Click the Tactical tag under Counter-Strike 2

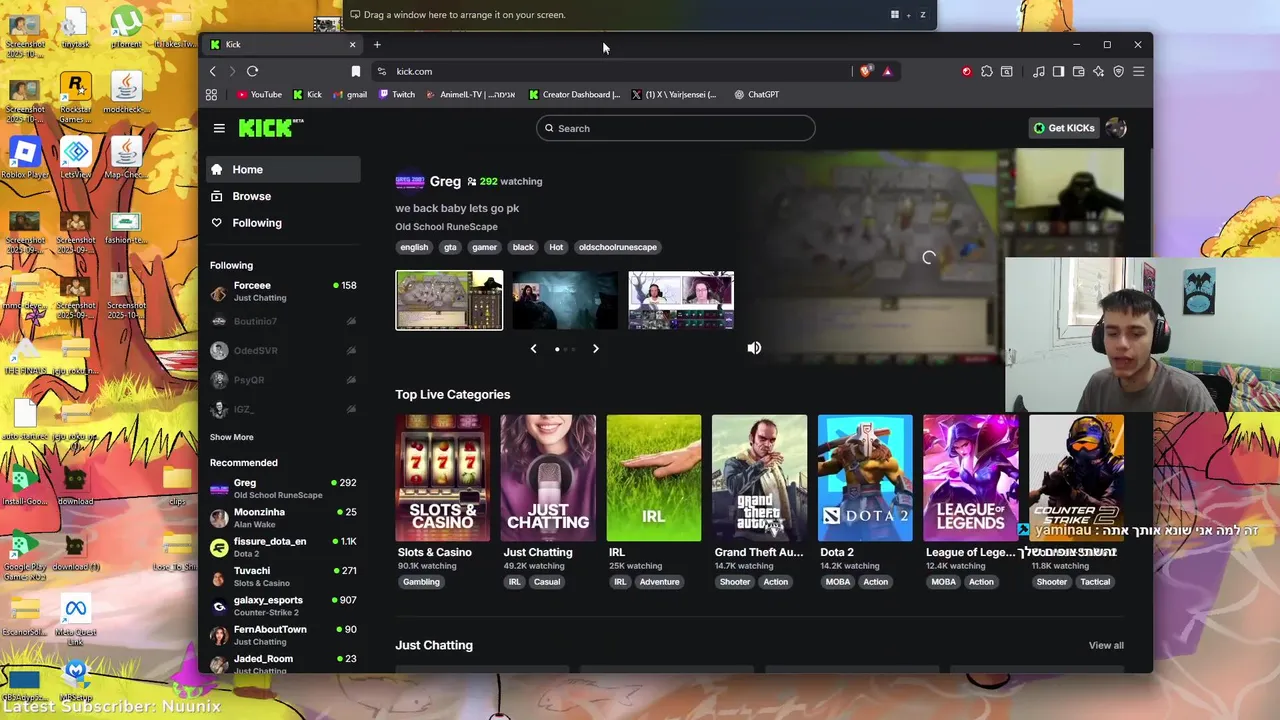coord(1095,582)
